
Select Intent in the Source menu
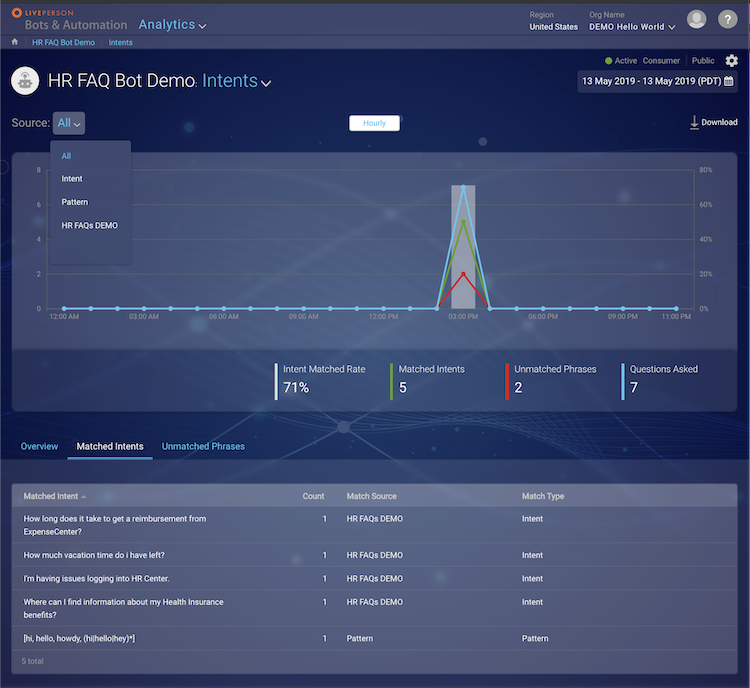[72, 179]
